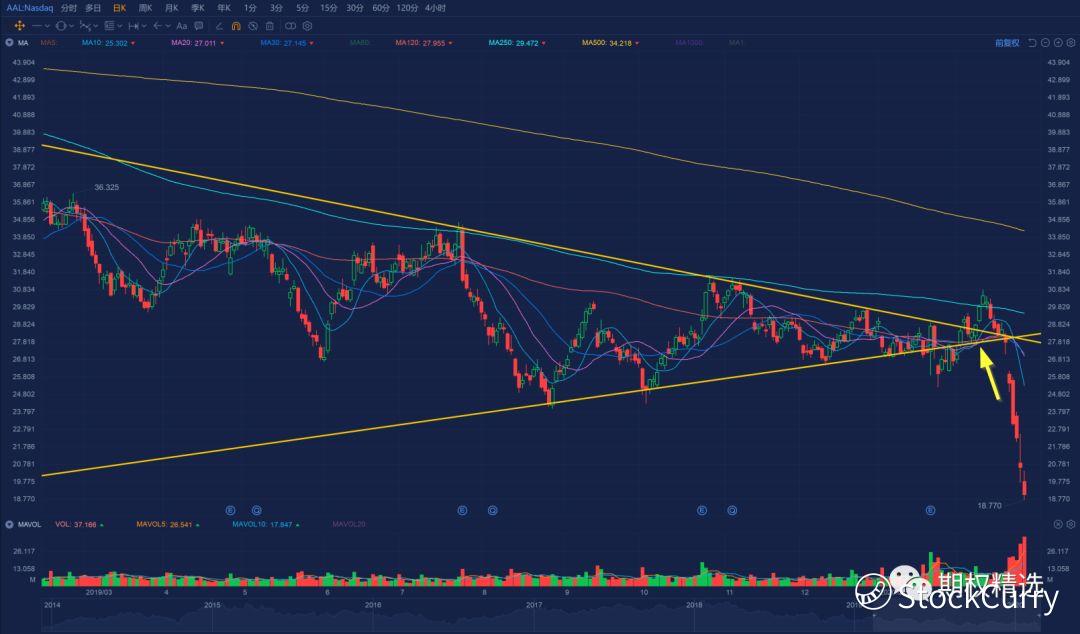Viewport: 1080px width, 634px height.
Task: Select the eraser/pencil edit tool
Action: (x=219, y=25)
